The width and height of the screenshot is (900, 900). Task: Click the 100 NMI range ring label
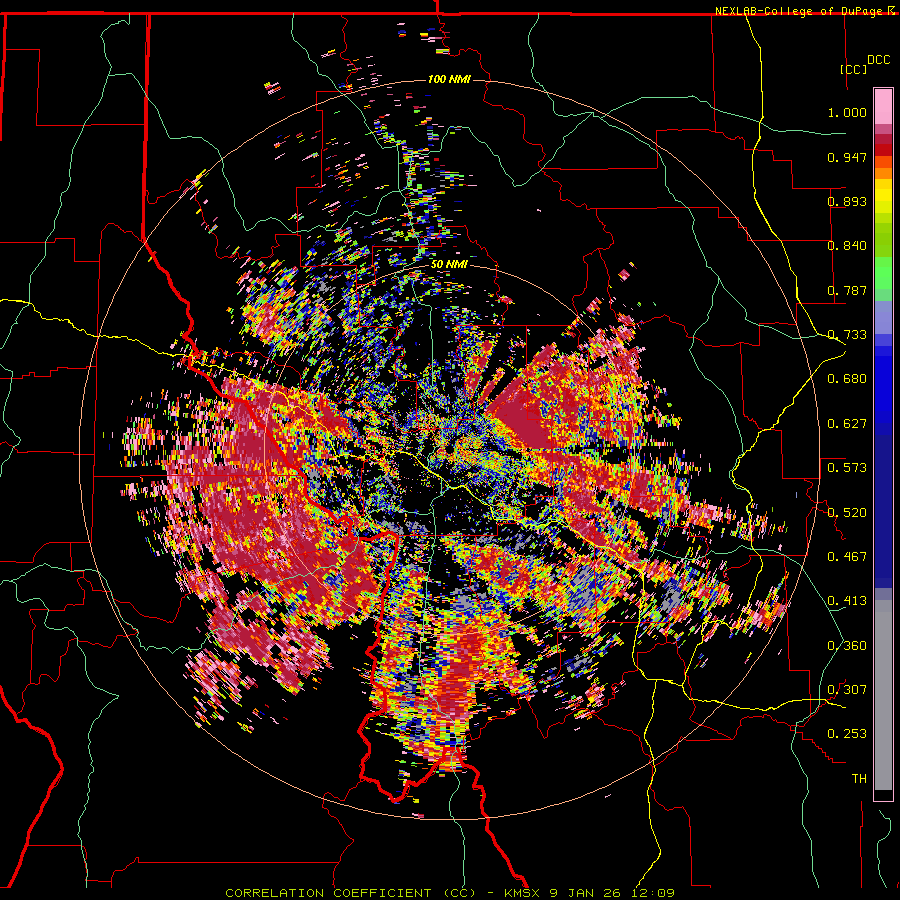coord(449,79)
